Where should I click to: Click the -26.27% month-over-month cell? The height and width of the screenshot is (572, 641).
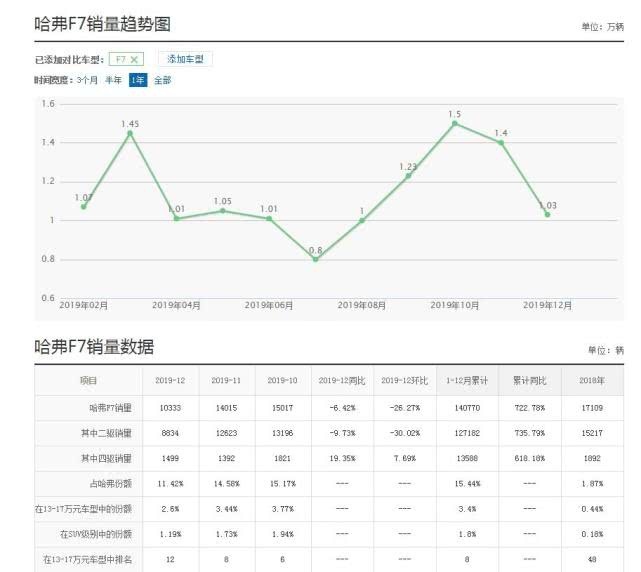405,408
